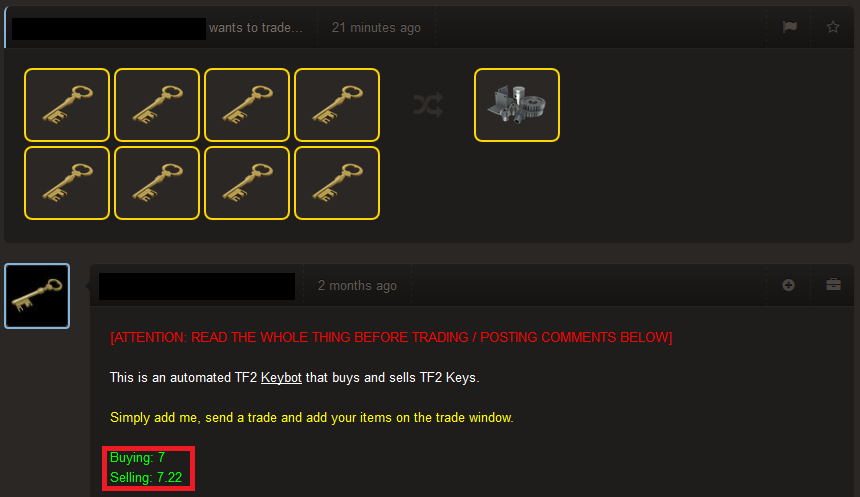Select the third key in the top row
The image size is (860, 497).
[x=247, y=105]
